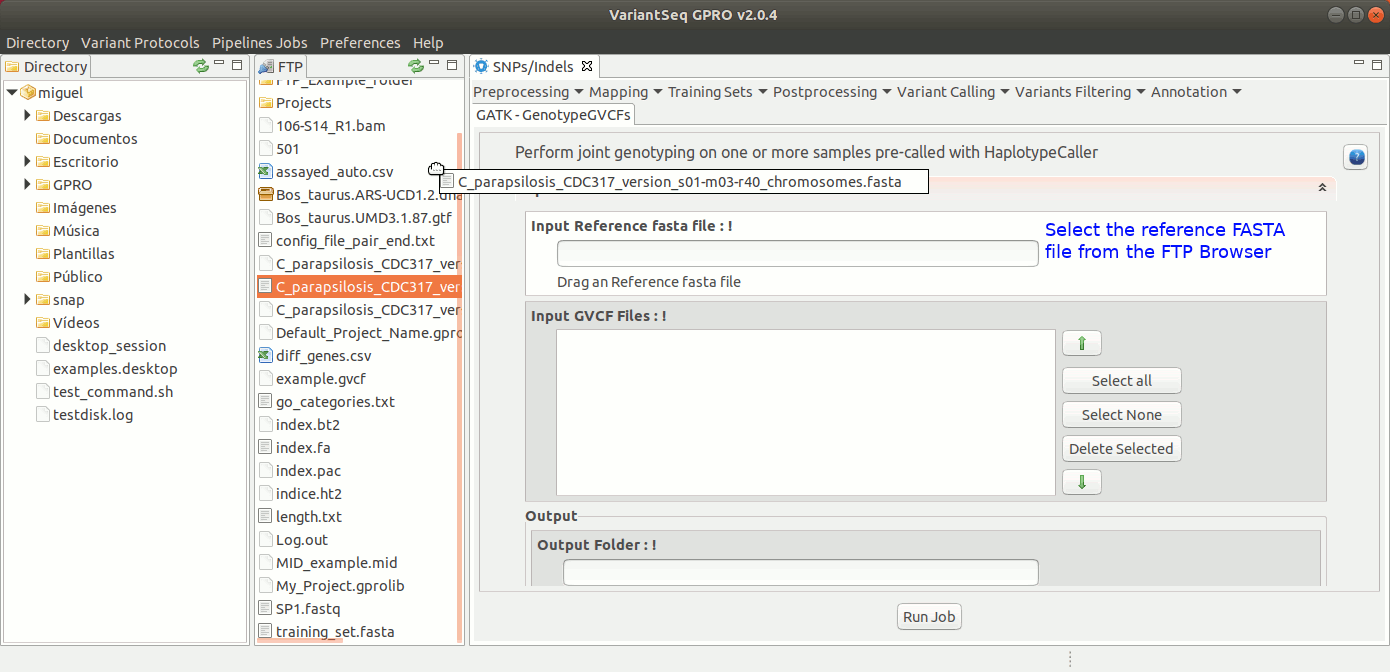
Task: Expand the GPRO folder tree
Action: (x=28, y=185)
